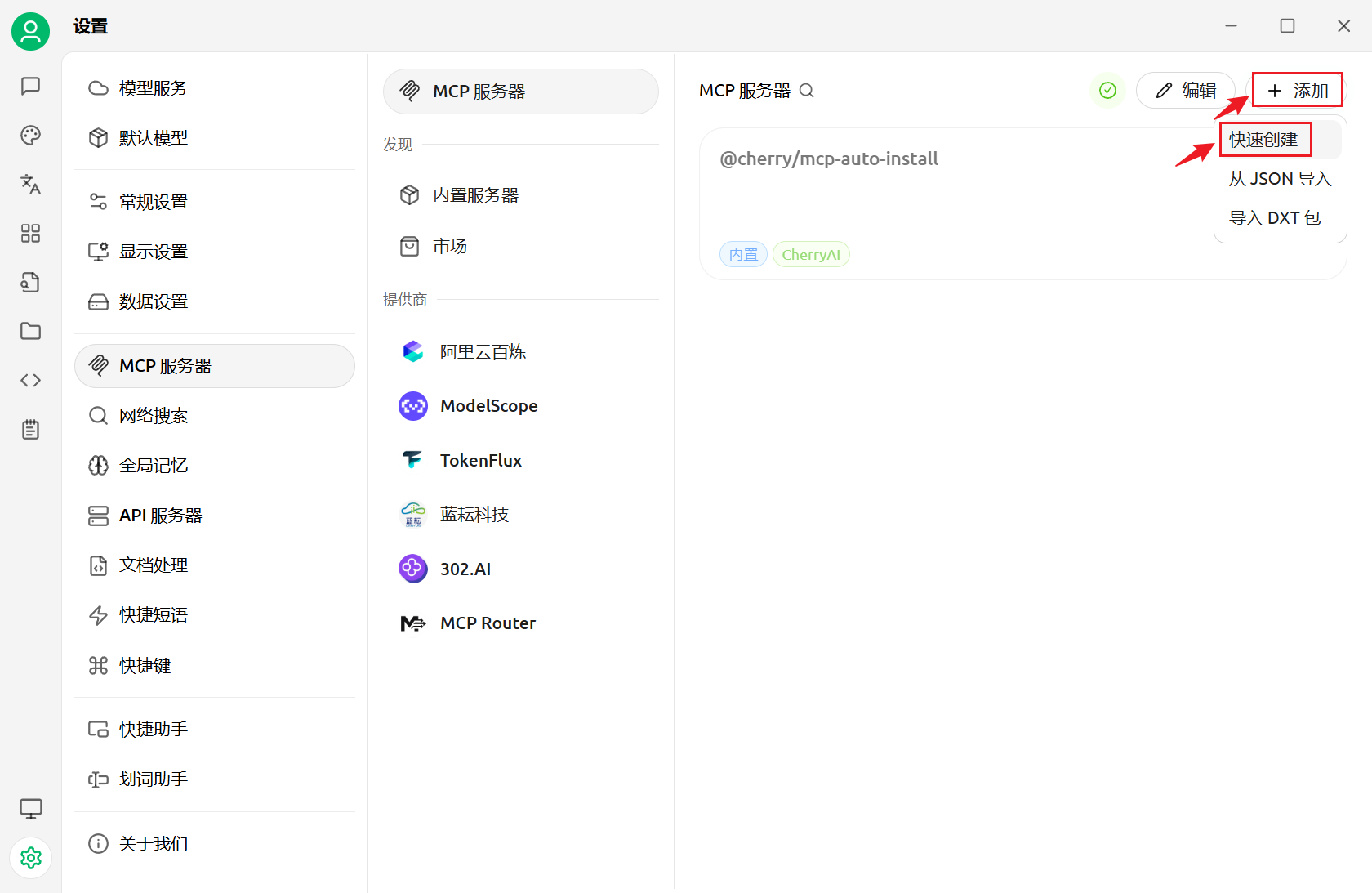Click the 编辑 edit button
Image resolution: width=1372 pixels, height=893 pixels.
point(1186,90)
